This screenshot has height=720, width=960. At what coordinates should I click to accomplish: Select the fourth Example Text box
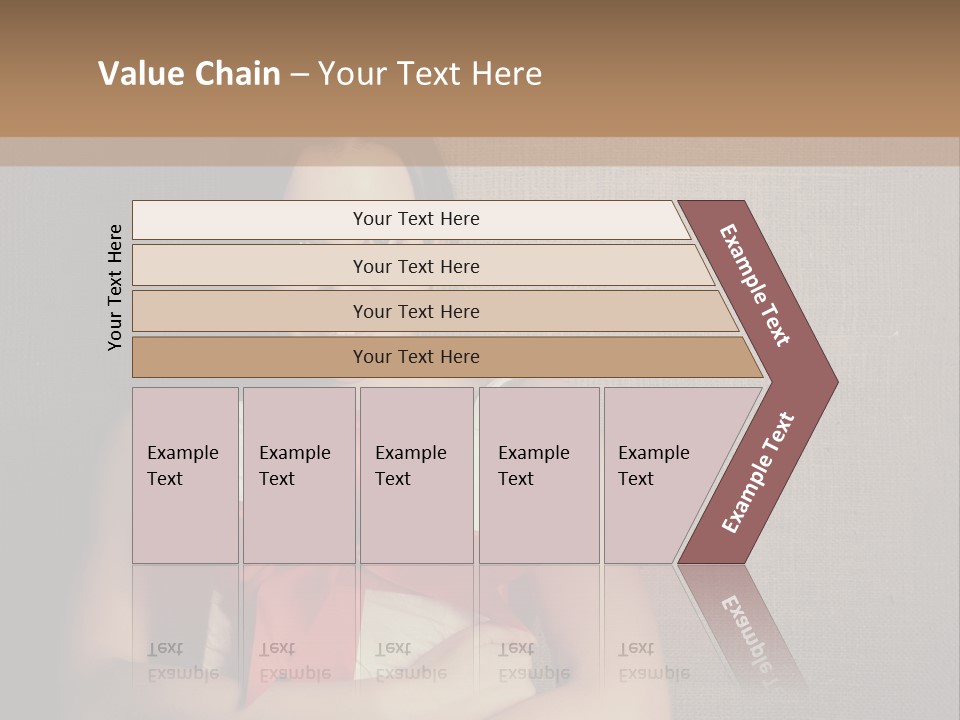click(x=538, y=475)
